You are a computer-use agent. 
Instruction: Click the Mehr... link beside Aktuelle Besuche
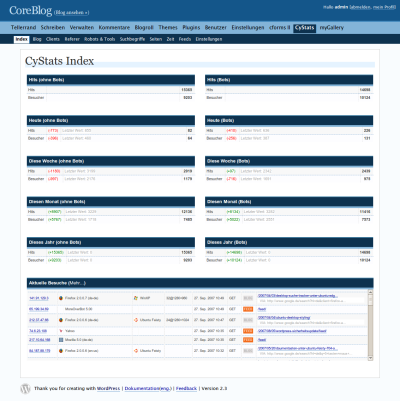[77, 283]
